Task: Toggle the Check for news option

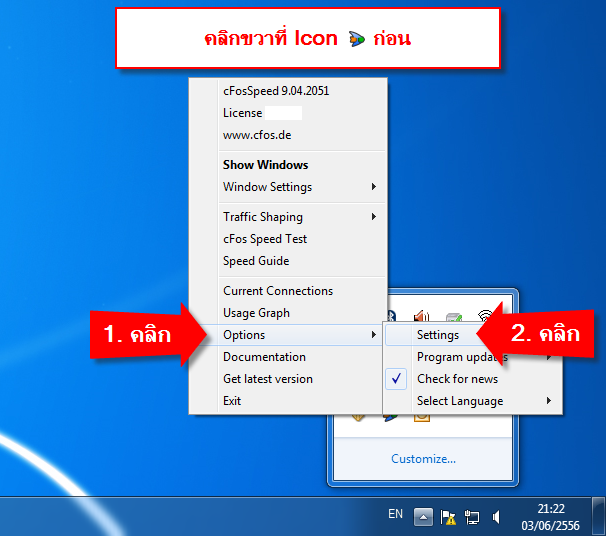Action: coord(473,379)
